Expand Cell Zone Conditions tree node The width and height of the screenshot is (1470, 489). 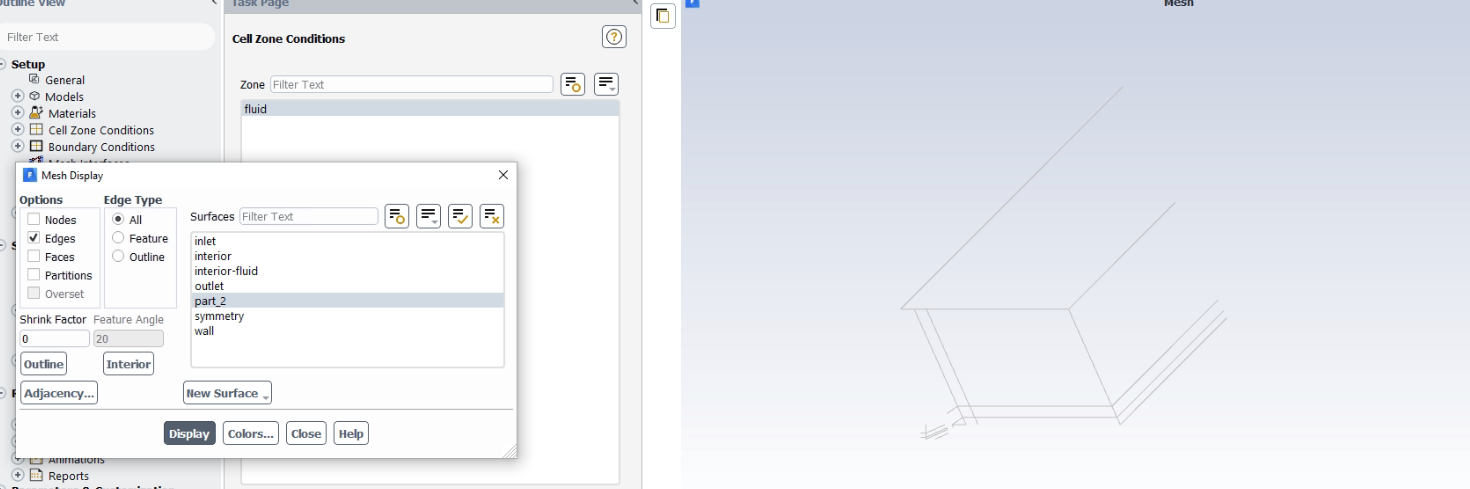coord(17,130)
